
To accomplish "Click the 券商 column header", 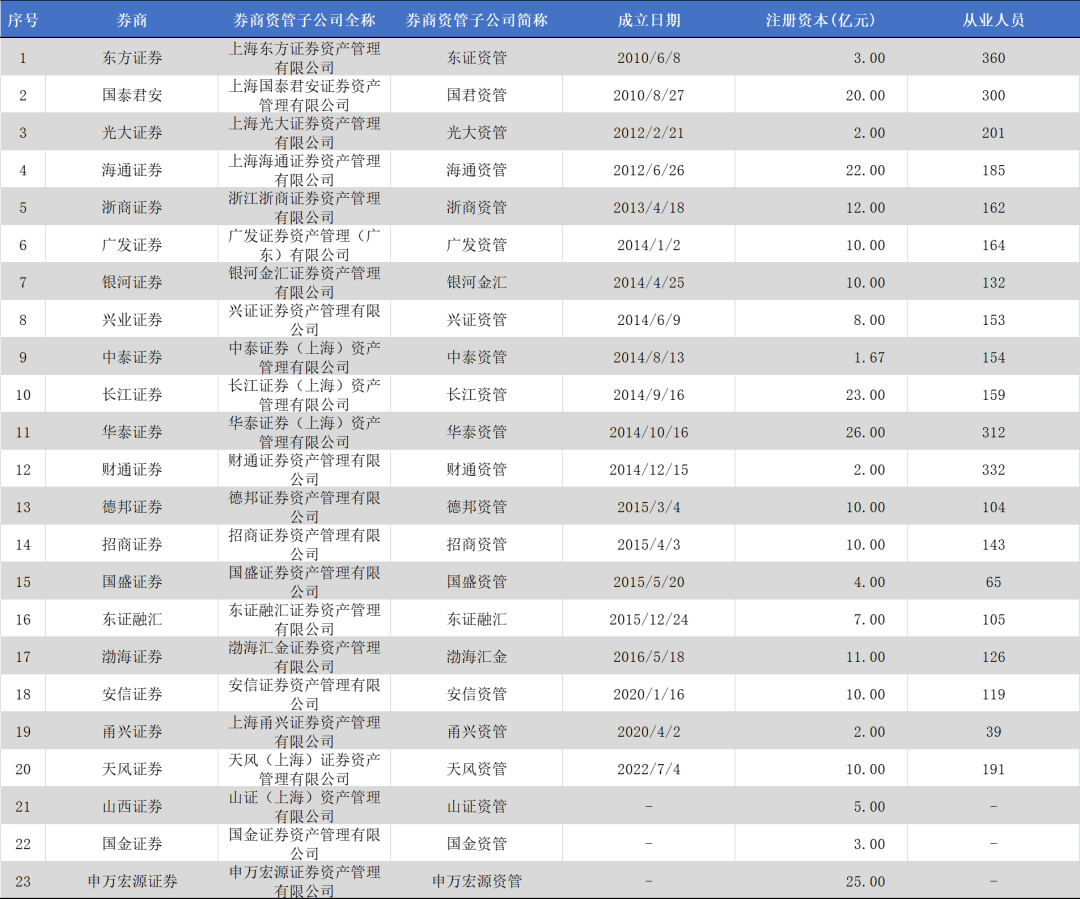I will pyautogui.click(x=132, y=20).
